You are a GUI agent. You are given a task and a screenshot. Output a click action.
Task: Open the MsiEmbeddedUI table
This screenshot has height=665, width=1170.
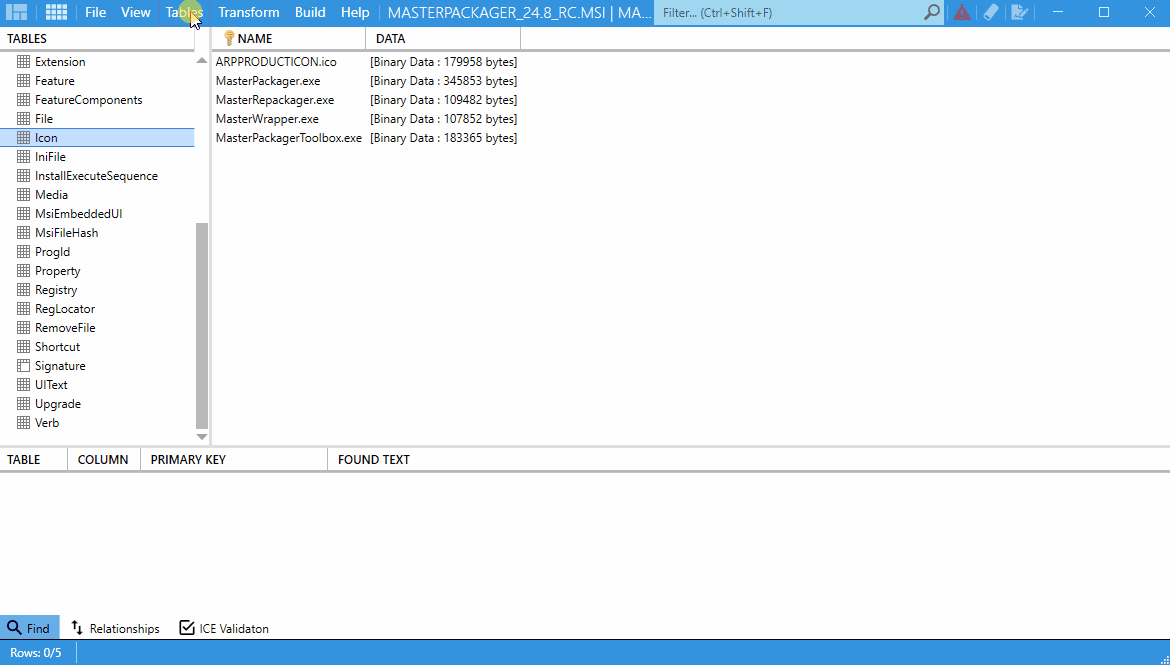pyautogui.click(x=78, y=214)
